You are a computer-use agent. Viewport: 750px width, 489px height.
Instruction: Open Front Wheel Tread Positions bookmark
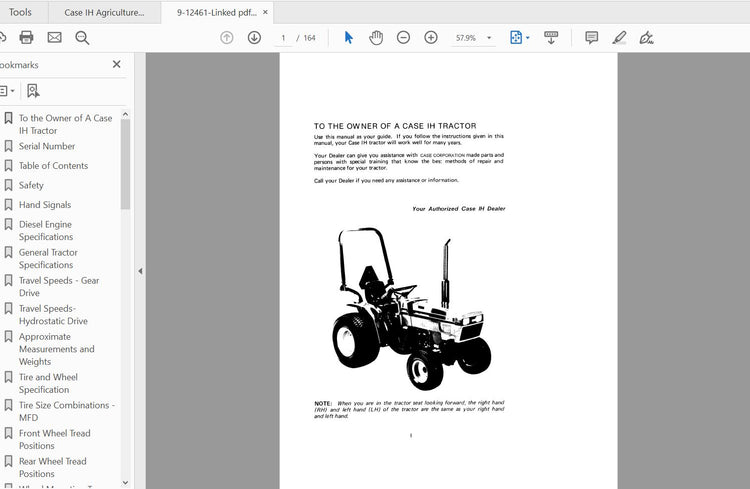click(55, 439)
